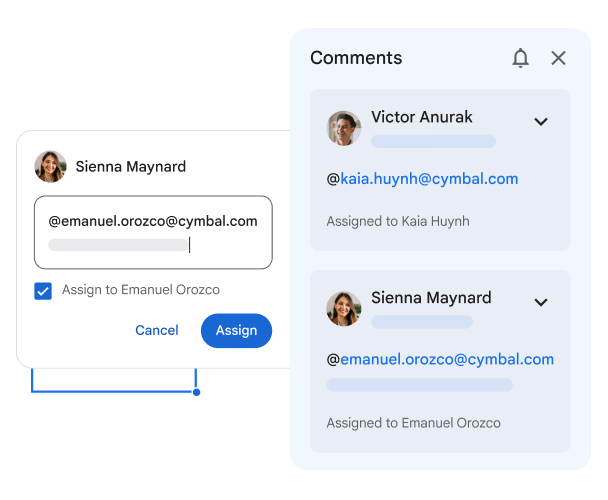Click the Assign to Emanuel Orozco label
The image size is (608, 500).
click(x=141, y=290)
